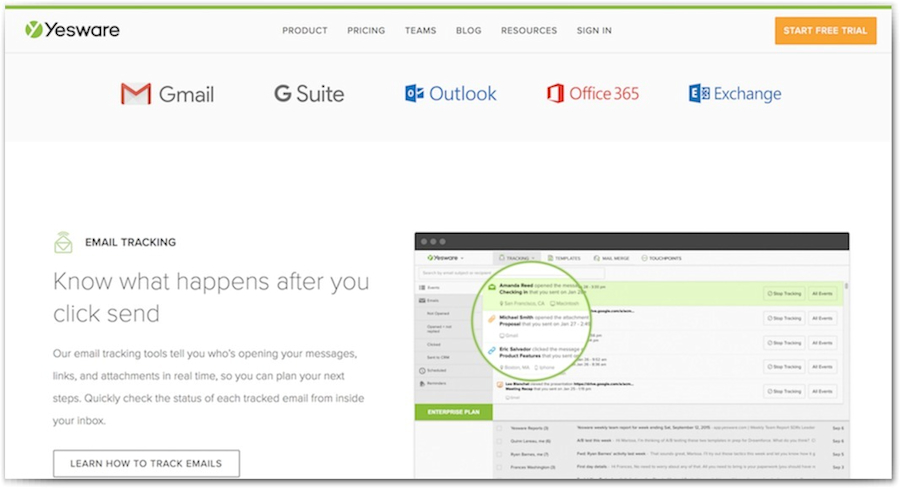Select the Opened + not replied filter
This screenshot has height=488, width=900.
tap(439, 328)
